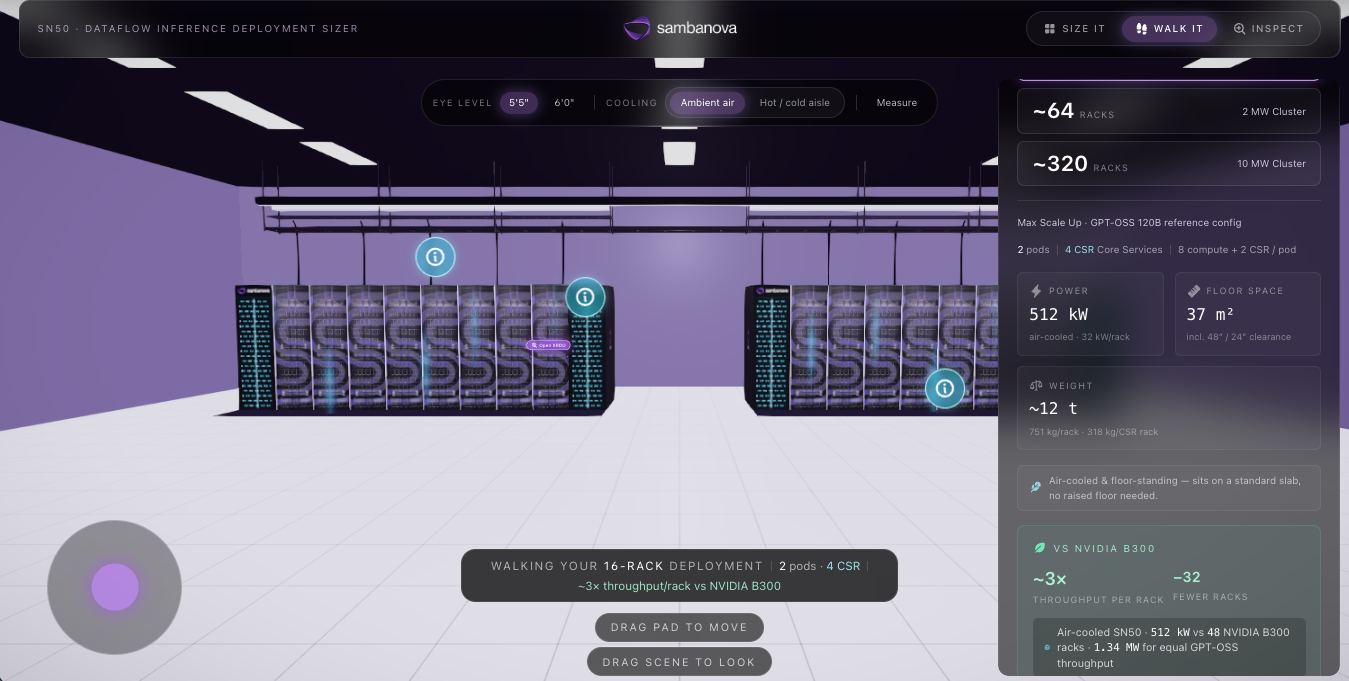Click the 'incl. 48" / 24" clearance' subtext
This screenshot has height=681, width=1349.
[x=1239, y=337]
